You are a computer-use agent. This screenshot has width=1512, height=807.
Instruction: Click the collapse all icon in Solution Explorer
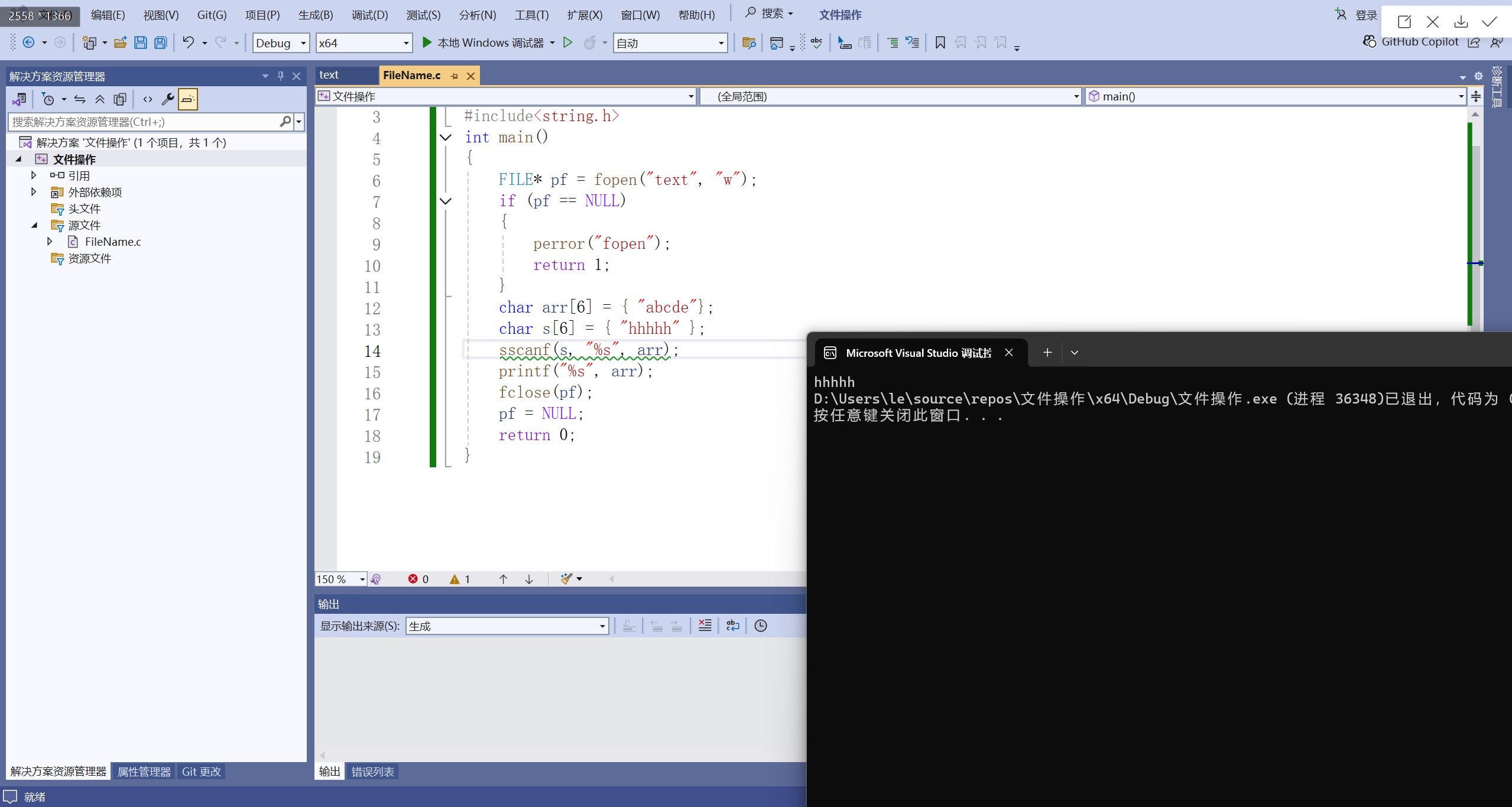pyautogui.click(x=100, y=99)
